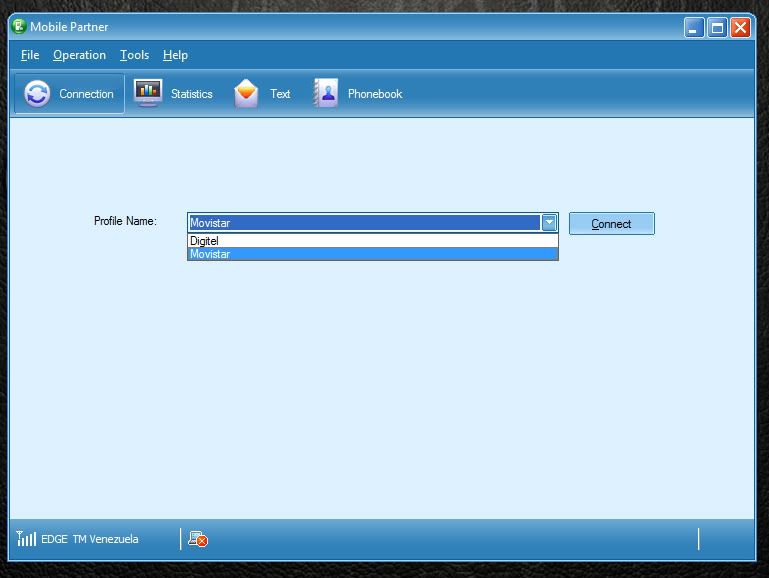Open the Operation menu

point(79,55)
